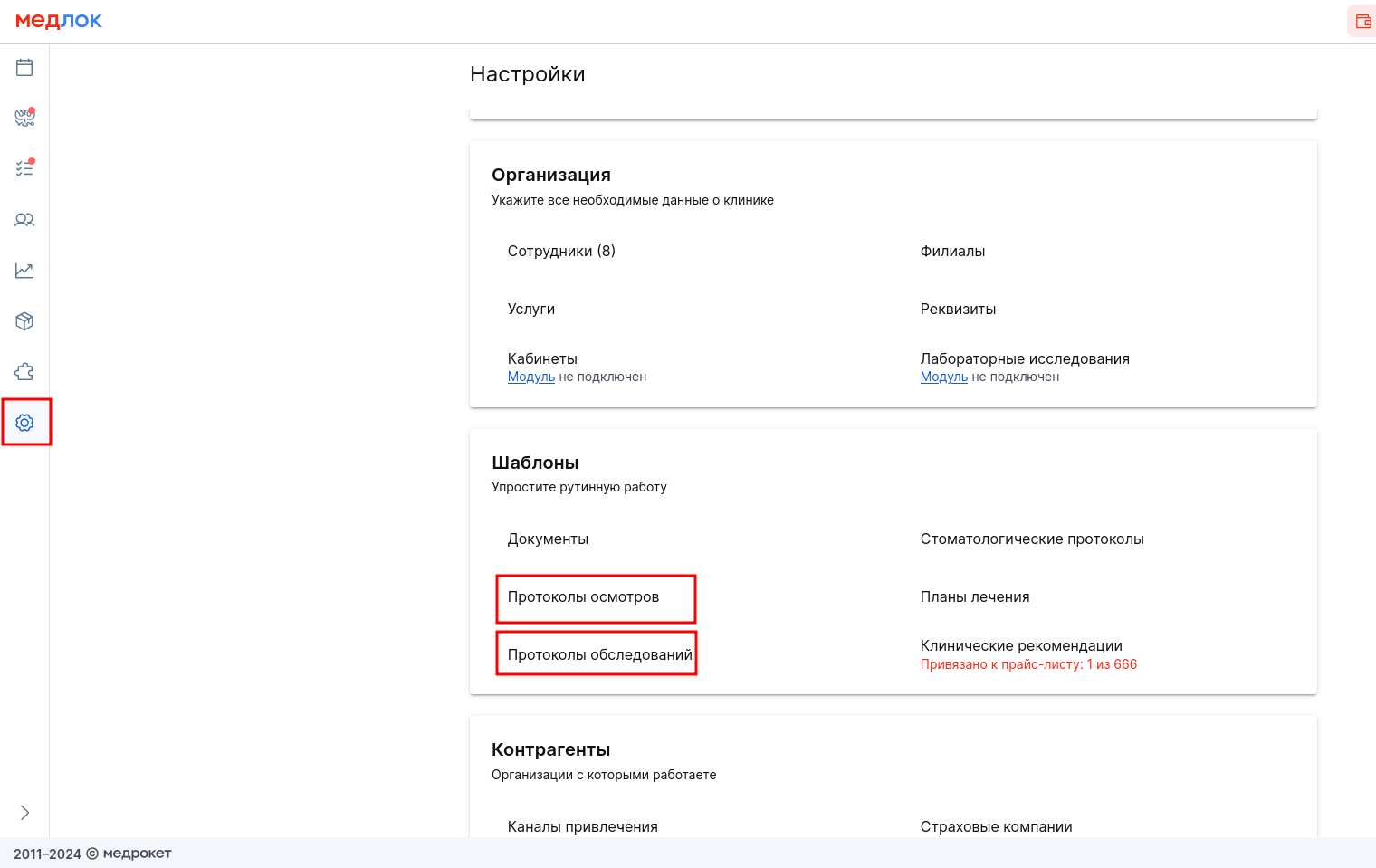Click the settings gear icon in sidebar
The height and width of the screenshot is (868, 1376).
coord(24,423)
